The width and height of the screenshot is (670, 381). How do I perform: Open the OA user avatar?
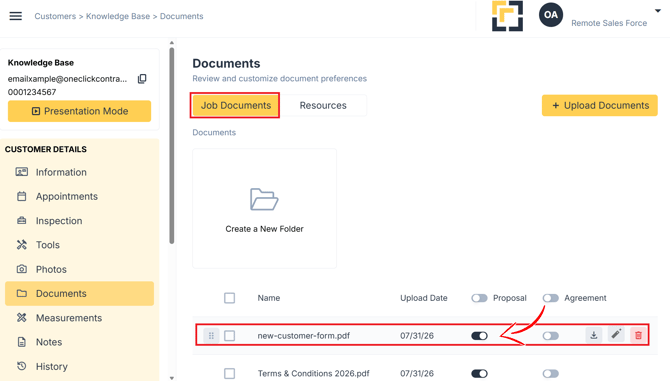click(x=551, y=15)
